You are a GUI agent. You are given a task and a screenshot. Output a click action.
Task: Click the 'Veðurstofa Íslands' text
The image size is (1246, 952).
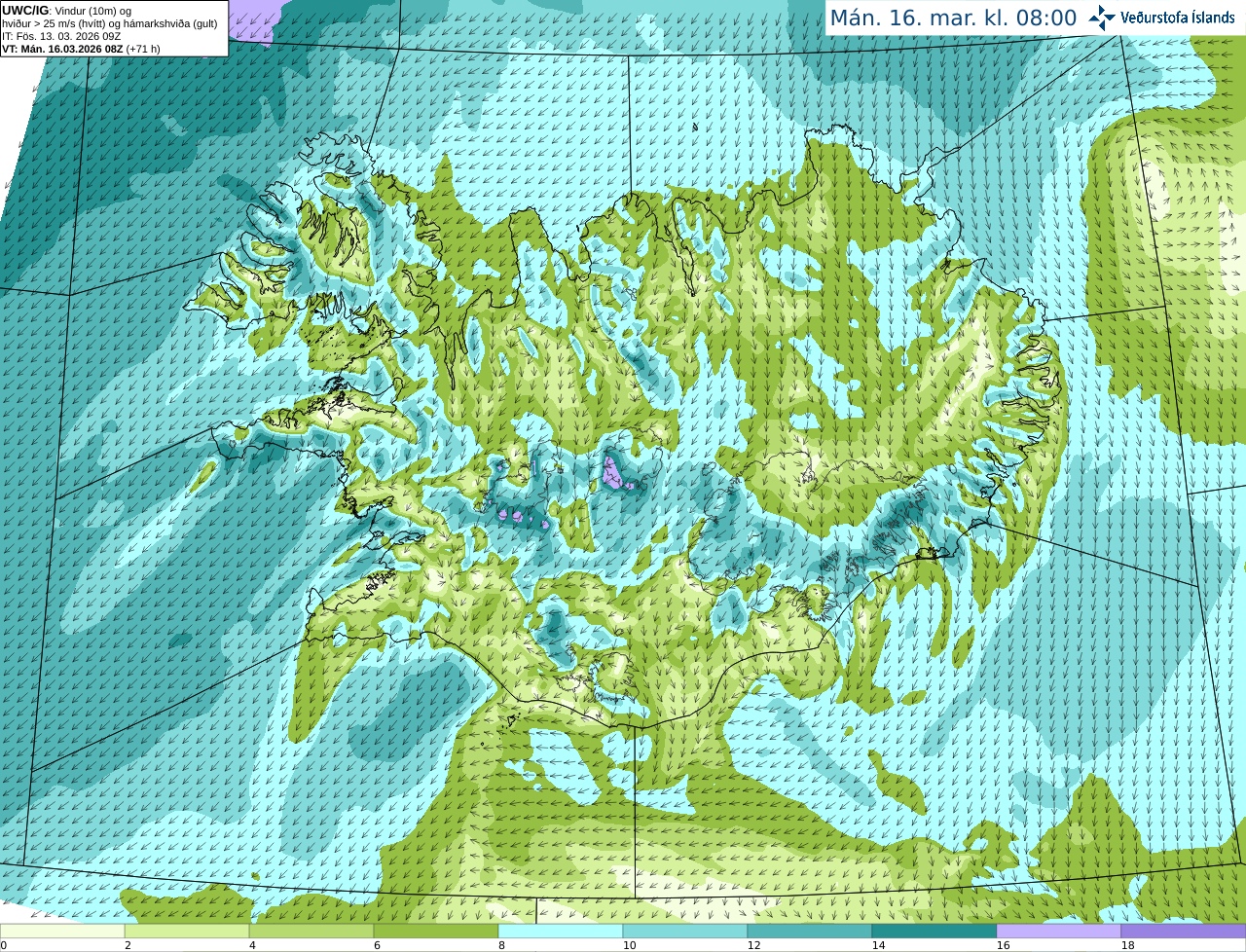coord(1178,18)
